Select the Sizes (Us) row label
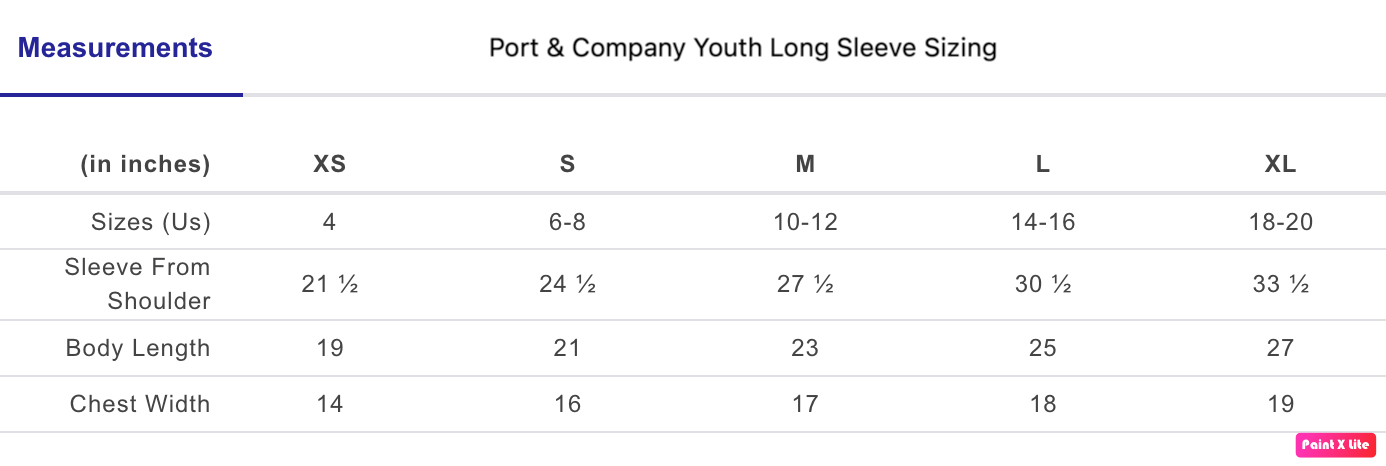 (151, 222)
